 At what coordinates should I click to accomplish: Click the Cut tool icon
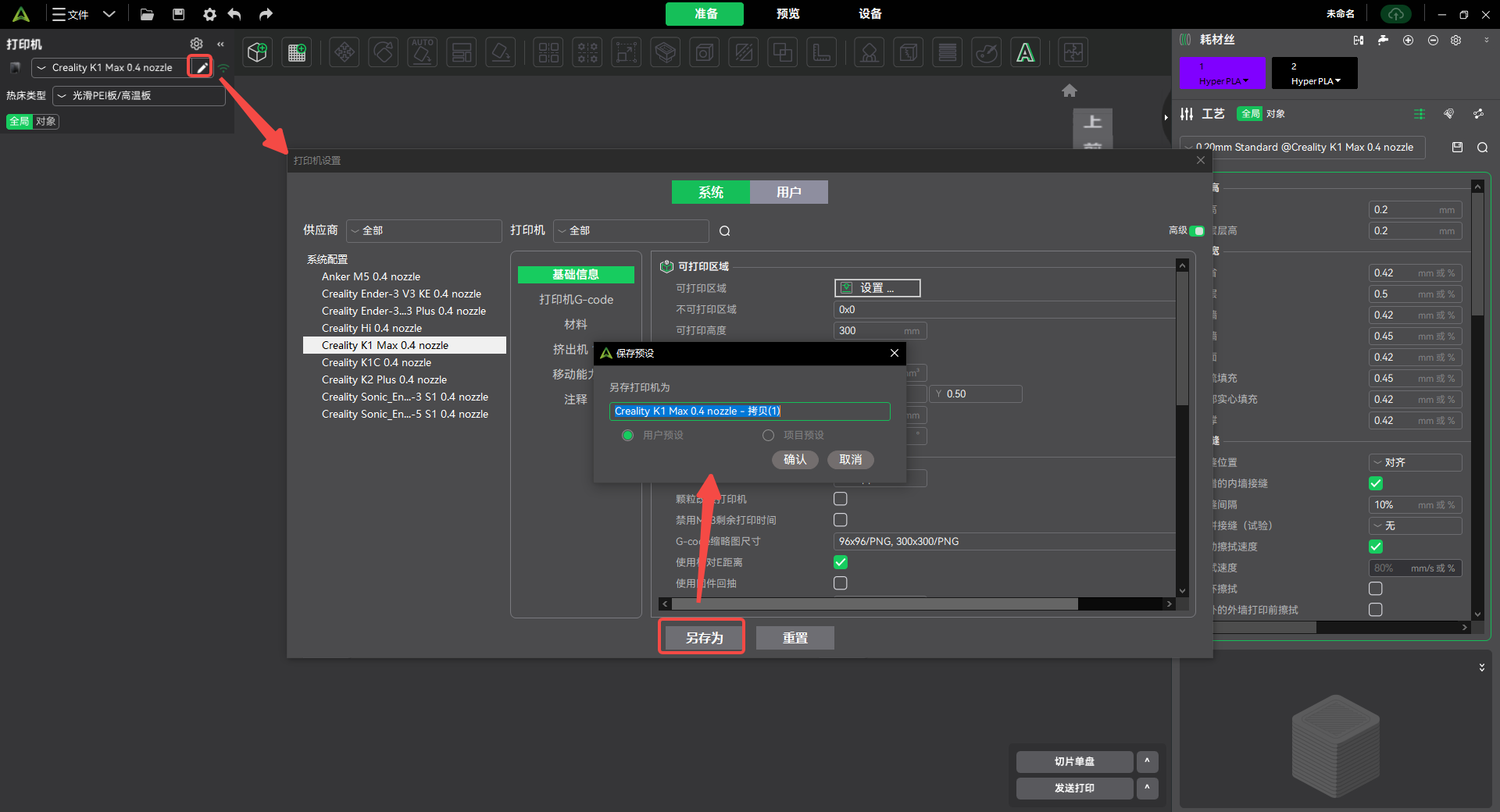744,52
